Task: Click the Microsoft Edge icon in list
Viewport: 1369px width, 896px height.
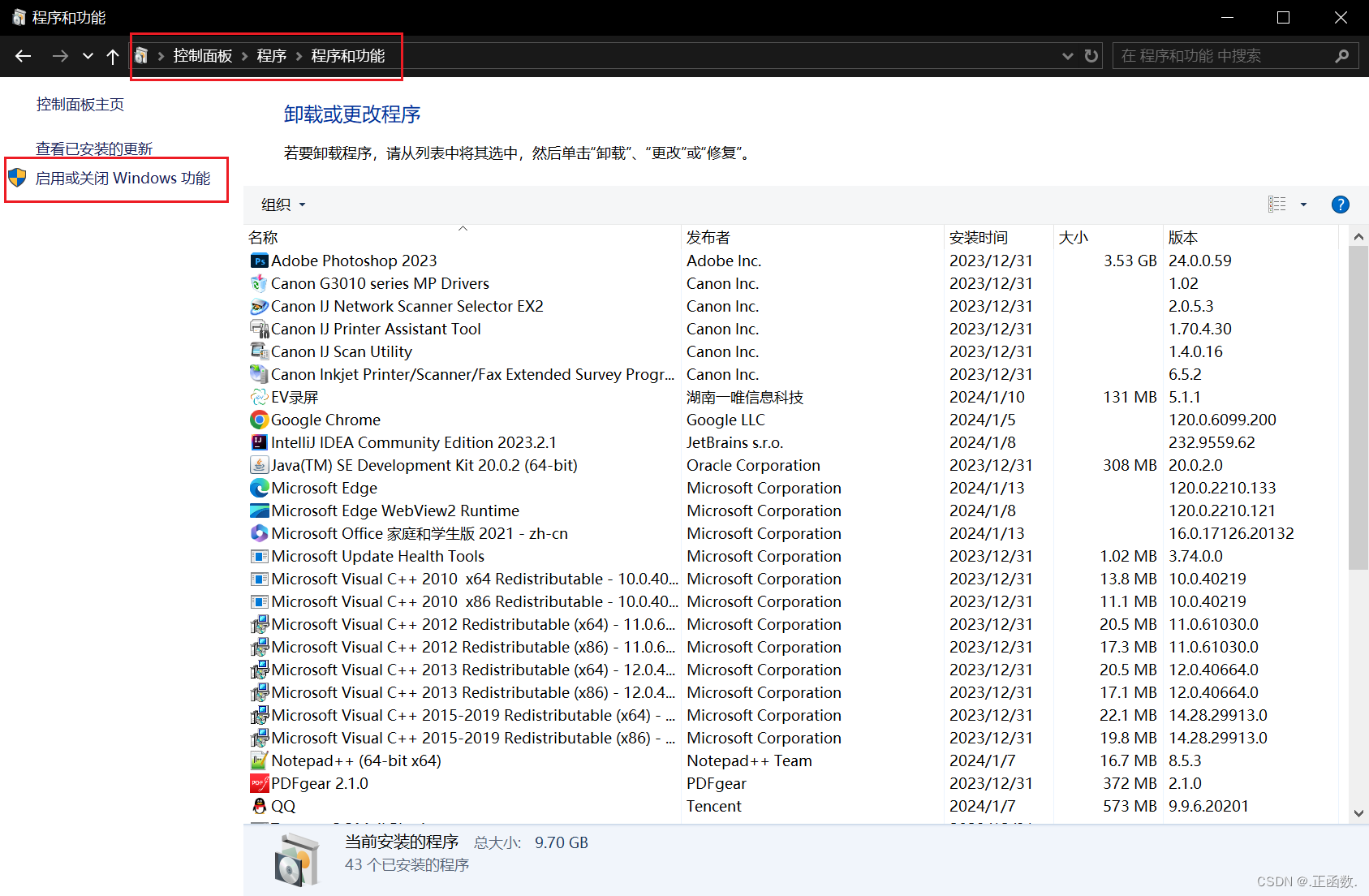Action: pos(259,488)
